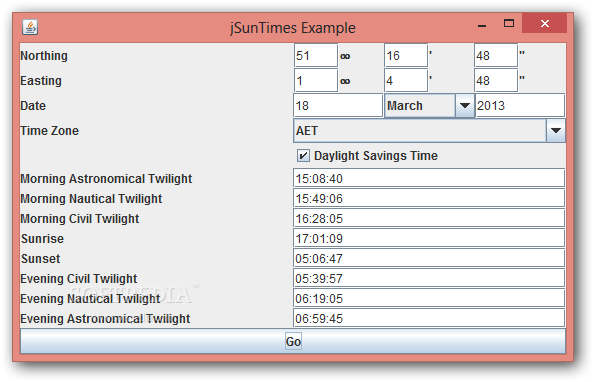Expand the AET Time Zone dropdown
This screenshot has width=594, height=382.
tap(556, 131)
